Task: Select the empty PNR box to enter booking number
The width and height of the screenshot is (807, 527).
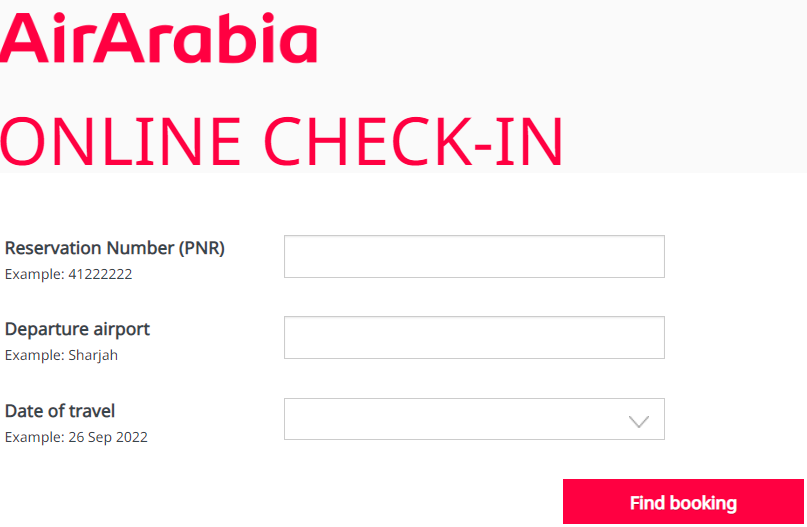Action: point(474,257)
